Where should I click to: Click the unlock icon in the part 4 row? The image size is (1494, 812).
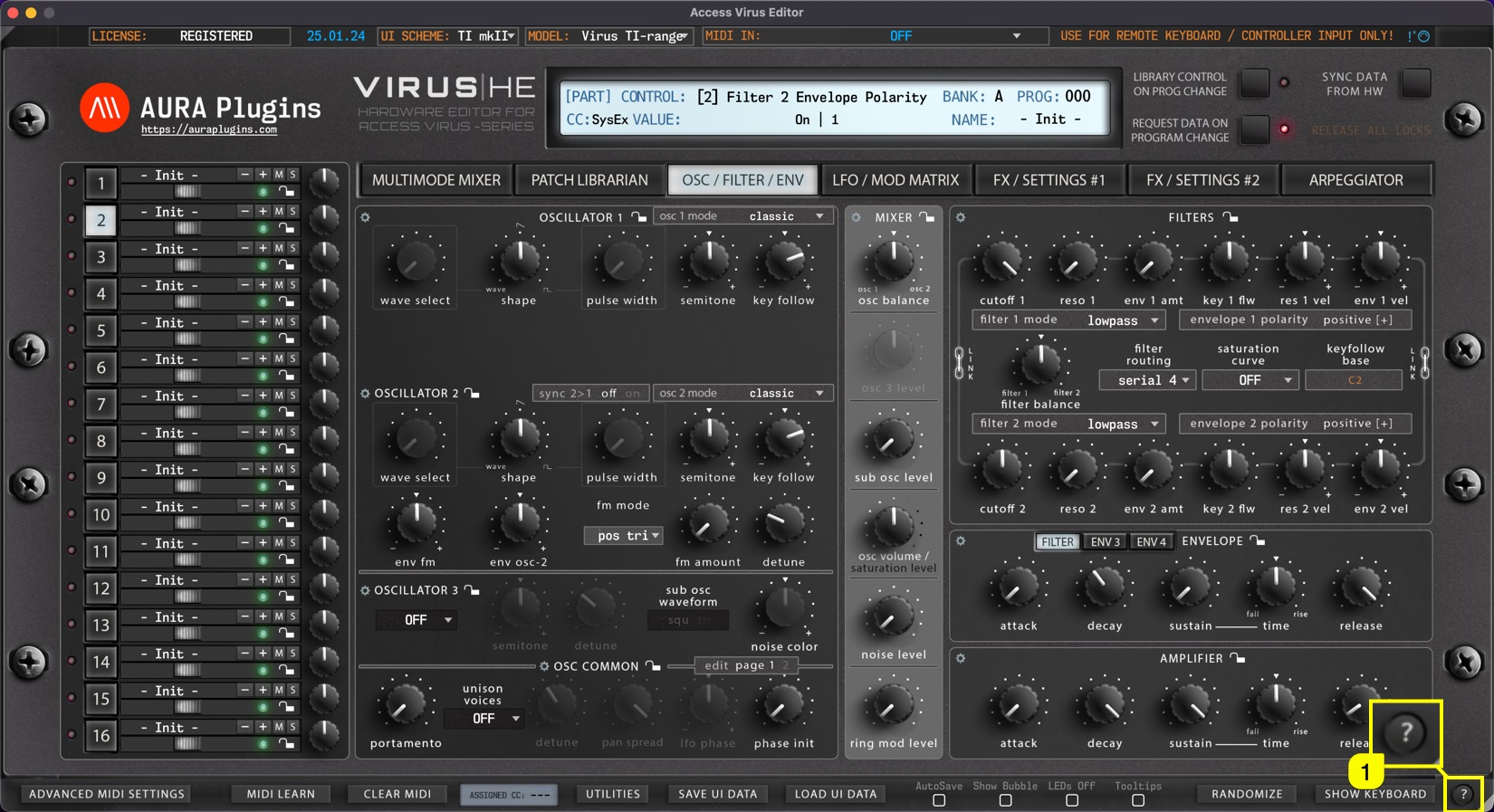(x=286, y=302)
